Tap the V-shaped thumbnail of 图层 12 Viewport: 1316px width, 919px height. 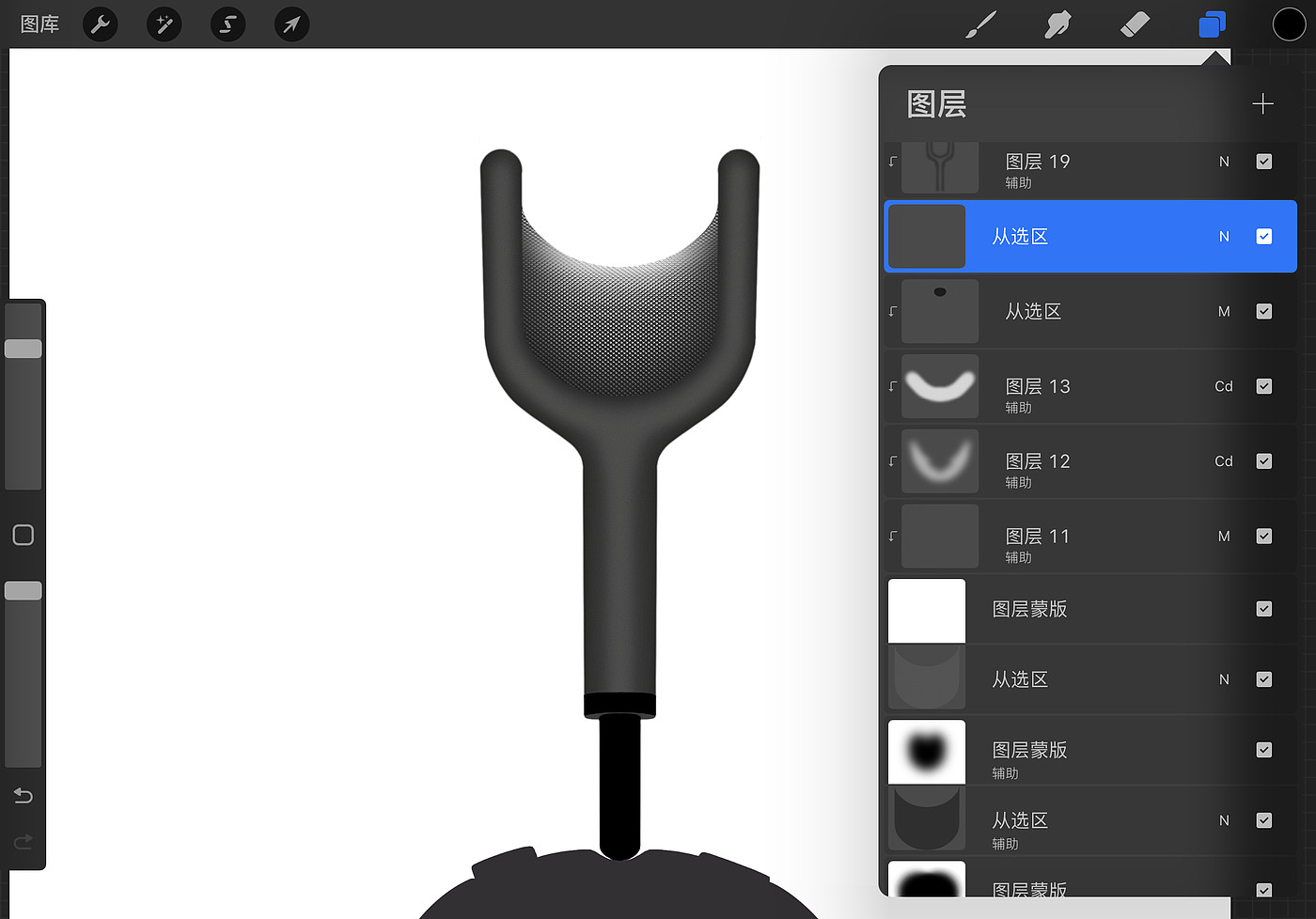pyautogui.click(x=940, y=461)
